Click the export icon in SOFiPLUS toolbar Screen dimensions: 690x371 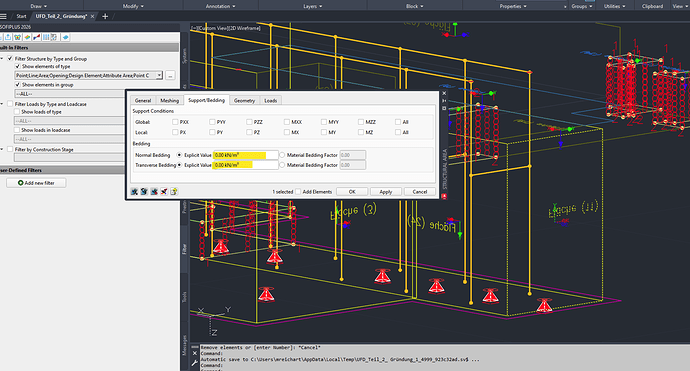pyautogui.click(x=8, y=37)
